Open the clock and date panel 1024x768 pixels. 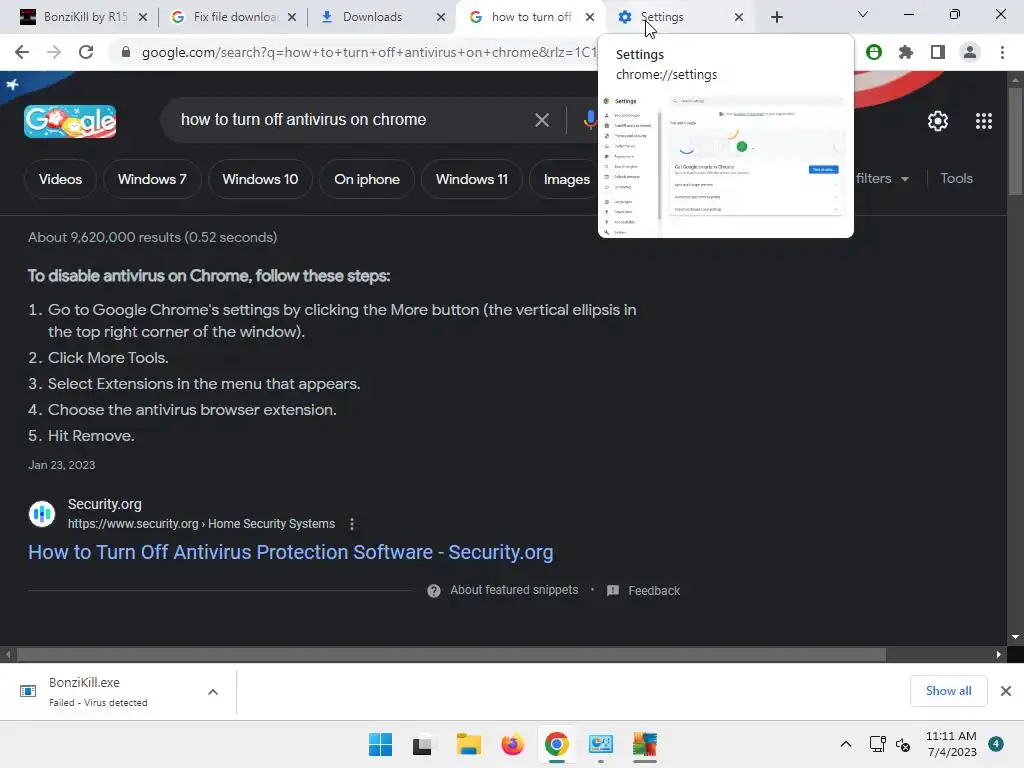951,744
